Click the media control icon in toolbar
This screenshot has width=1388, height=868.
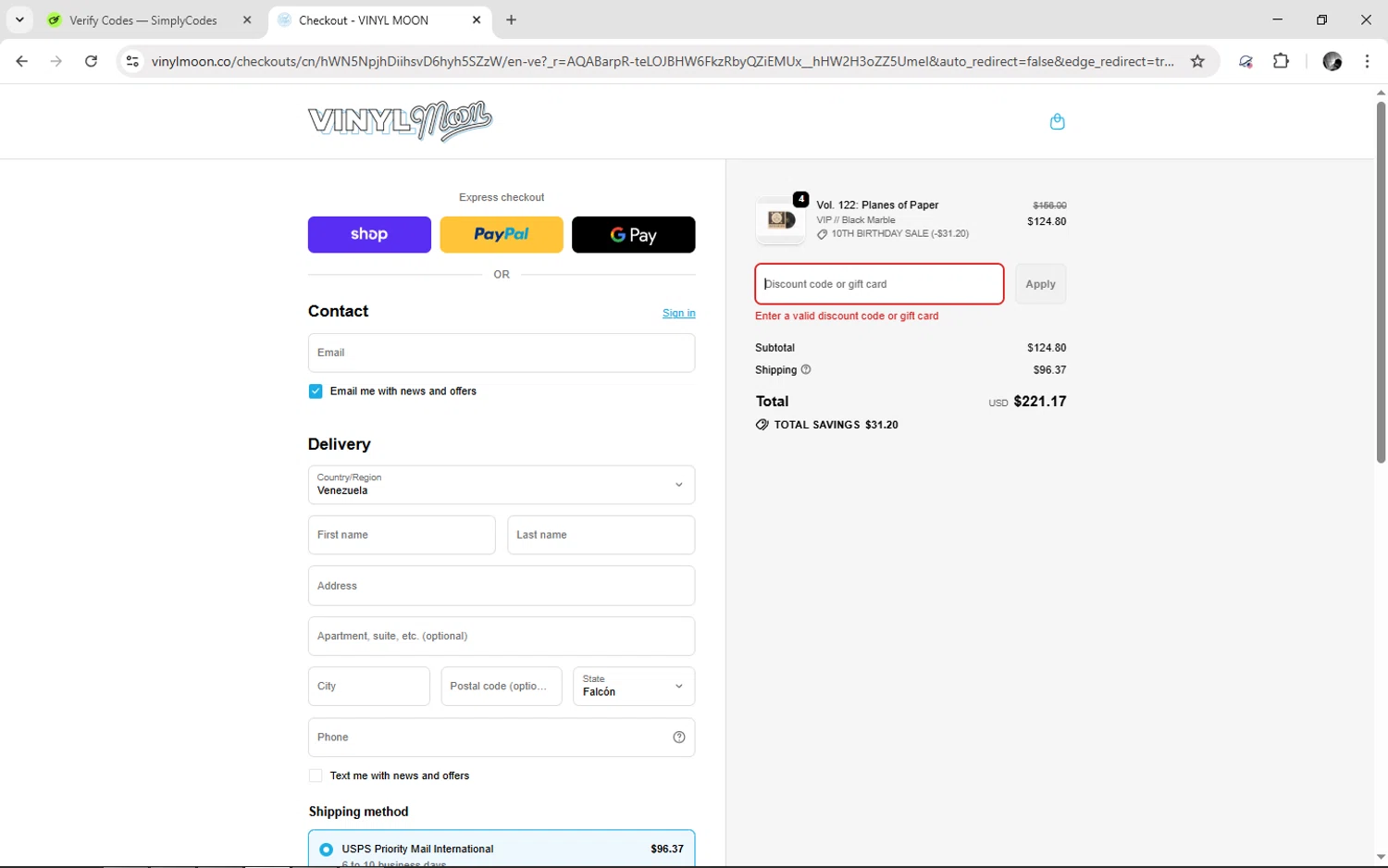(x=1245, y=61)
